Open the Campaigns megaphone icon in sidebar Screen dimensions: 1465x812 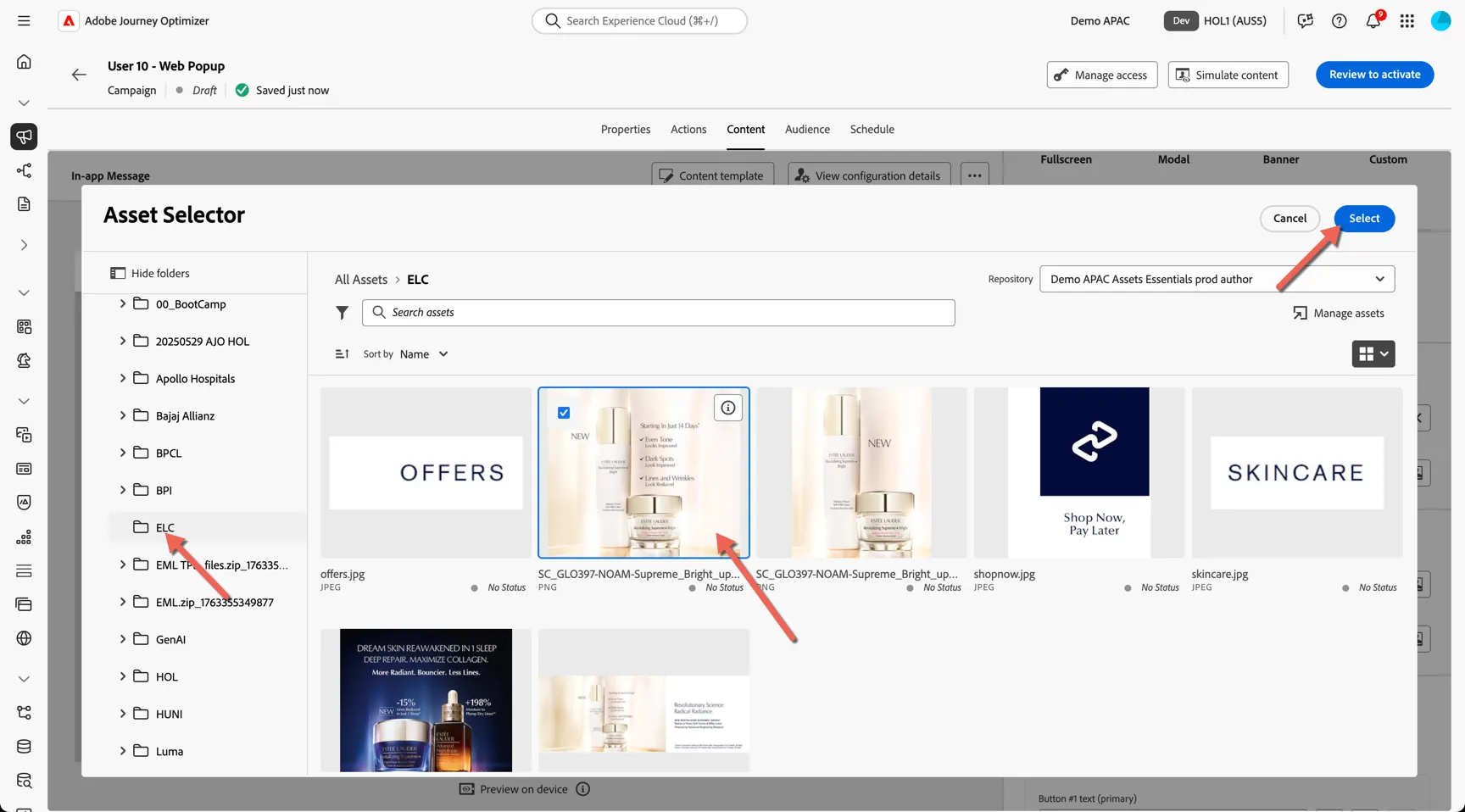pos(24,136)
